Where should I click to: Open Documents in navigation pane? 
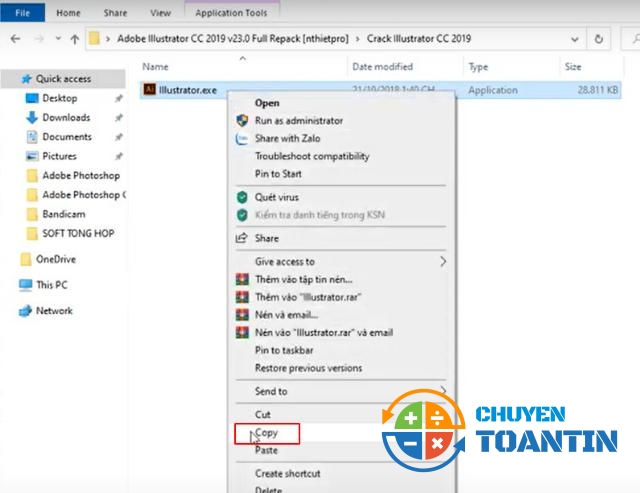[x=67, y=137]
